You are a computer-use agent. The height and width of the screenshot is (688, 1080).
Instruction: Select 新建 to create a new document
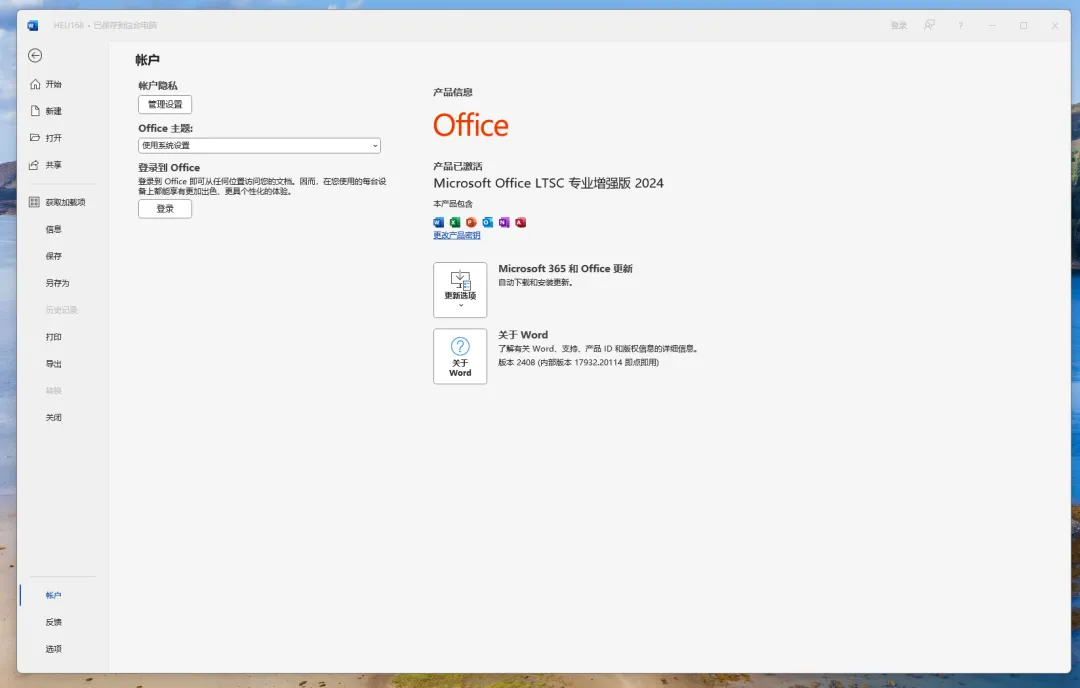[x=46, y=111]
